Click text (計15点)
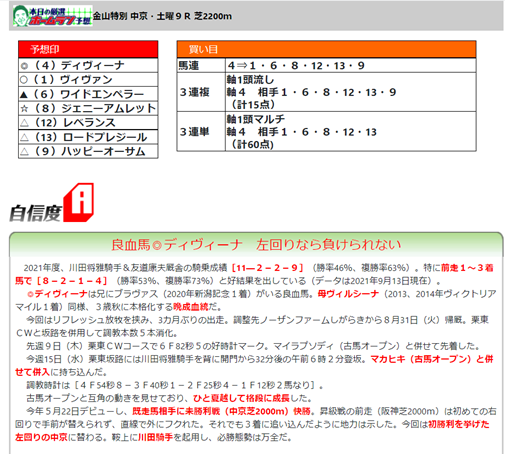505x454 pixels. [x=252, y=105]
